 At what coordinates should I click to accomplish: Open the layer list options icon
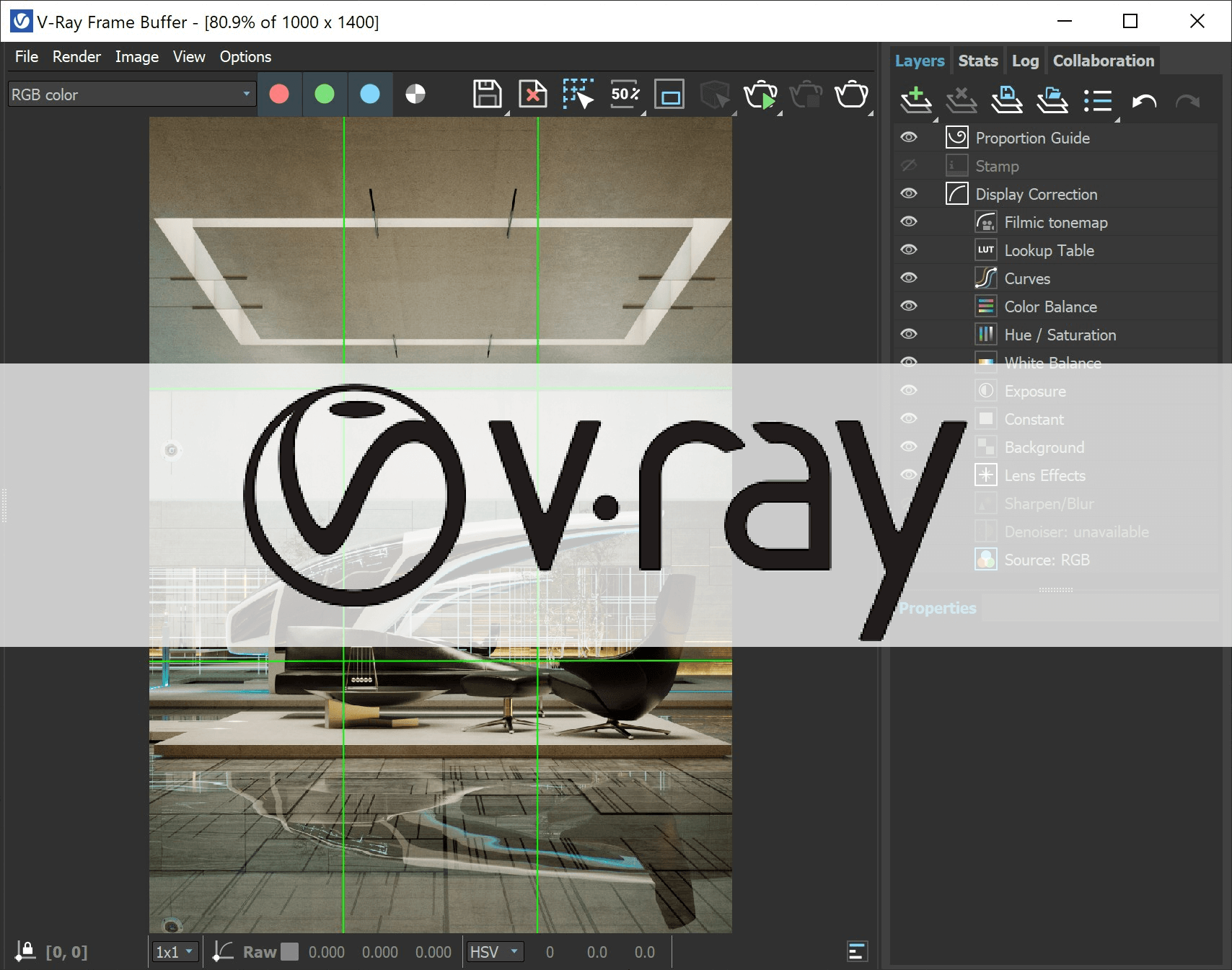coord(1098,101)
